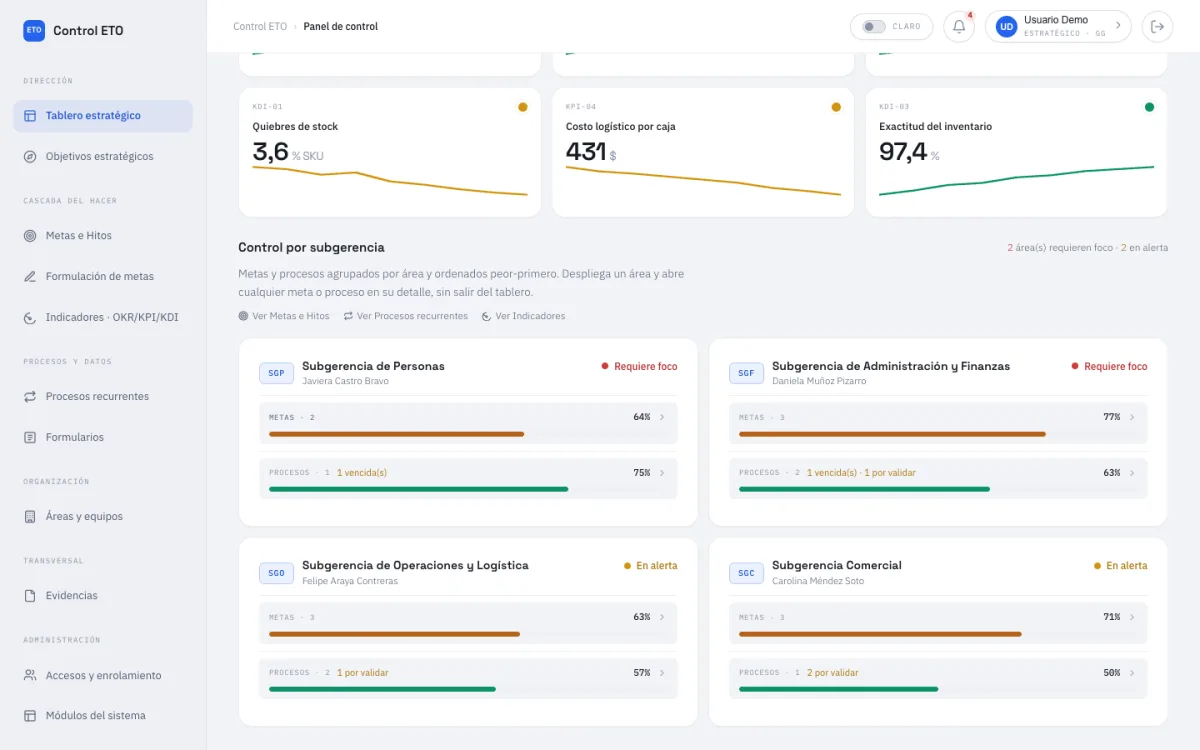Open notifications bell icon
Viewport: 1200px width, 750px height.
959,27
